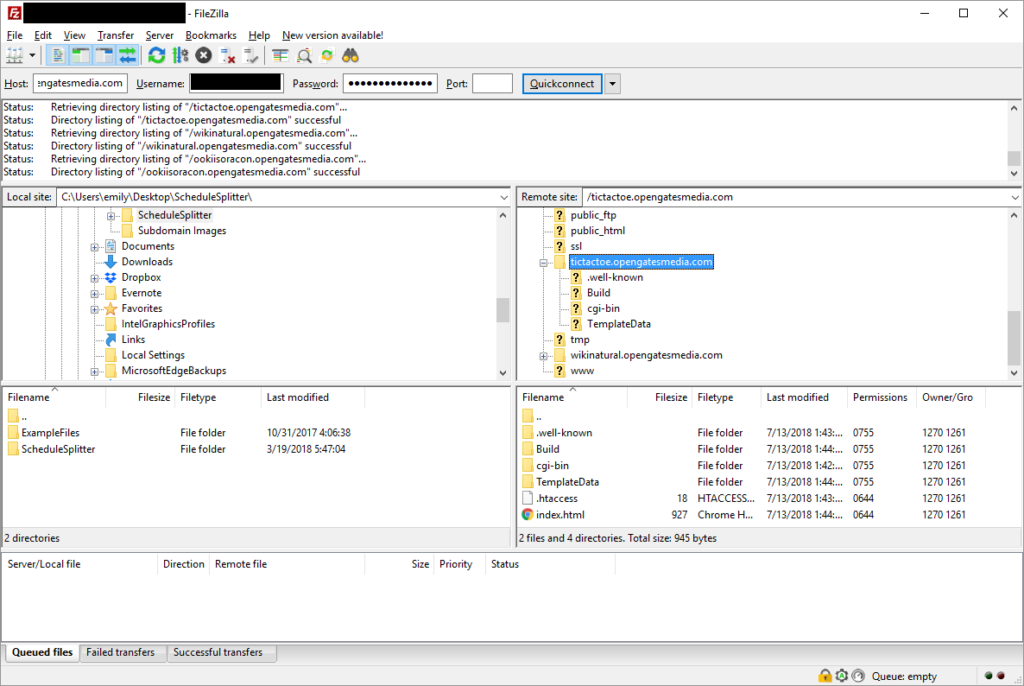Screen dimensions: 1024x686
Task: Toggle synchronized browsing
Action: click(327, 56)
